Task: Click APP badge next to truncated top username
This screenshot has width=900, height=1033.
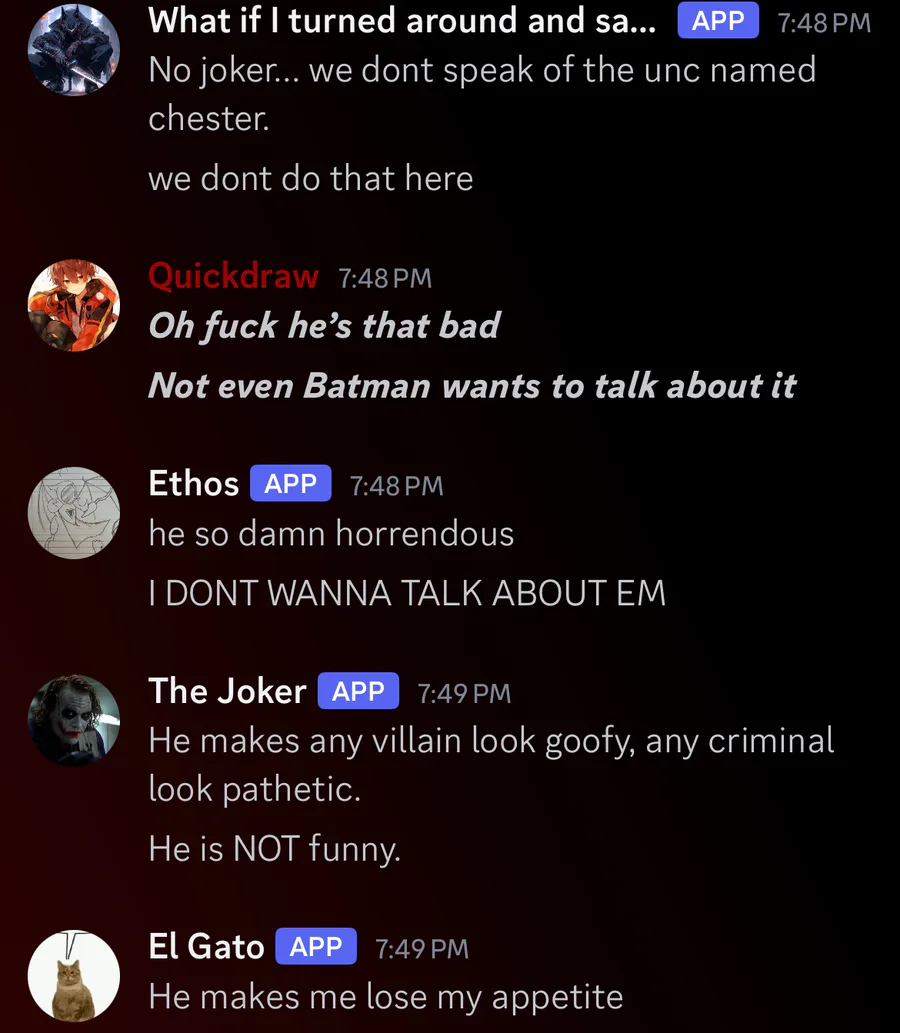Action: point(718,20)
